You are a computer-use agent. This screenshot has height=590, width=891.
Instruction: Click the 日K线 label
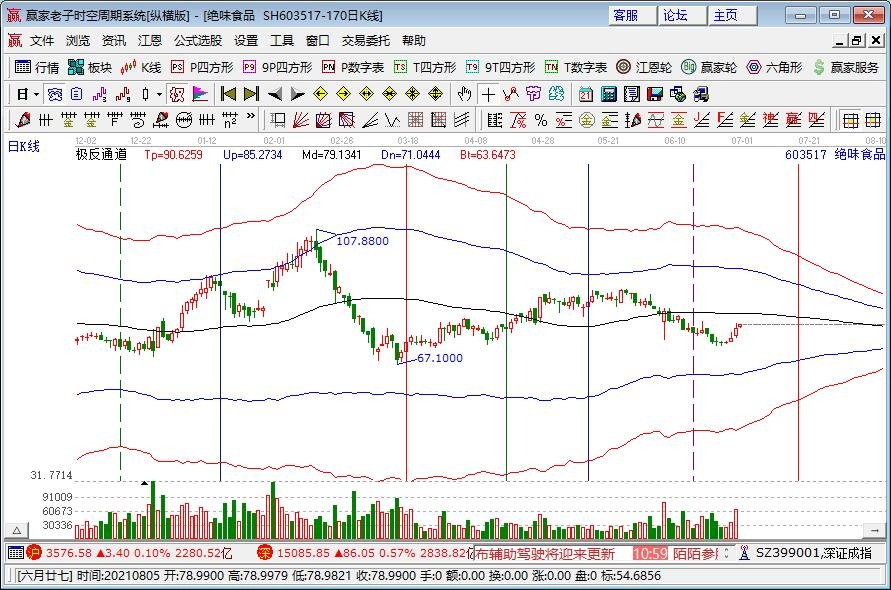(24, 147)
